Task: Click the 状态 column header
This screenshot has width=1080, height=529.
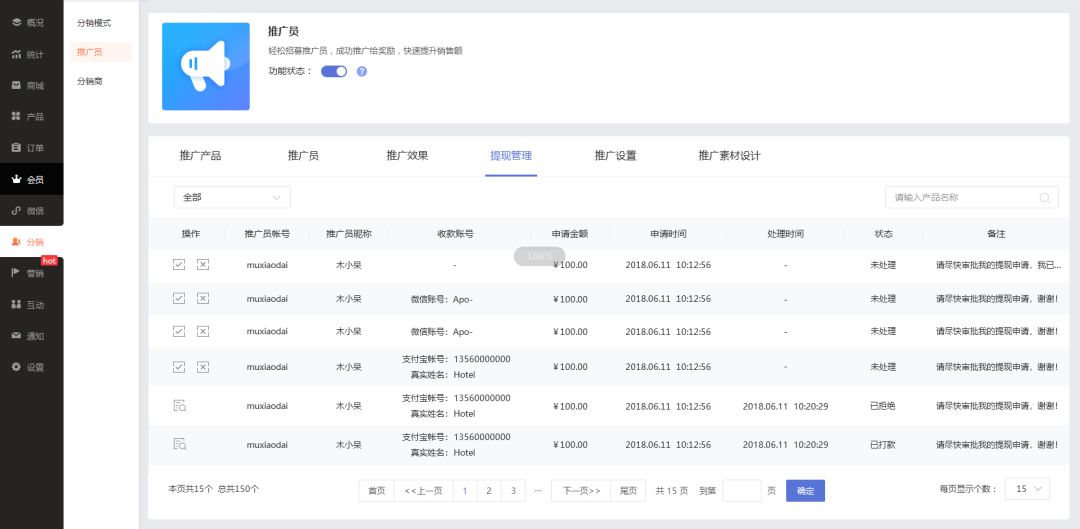Action: click(x=883, y=234)
